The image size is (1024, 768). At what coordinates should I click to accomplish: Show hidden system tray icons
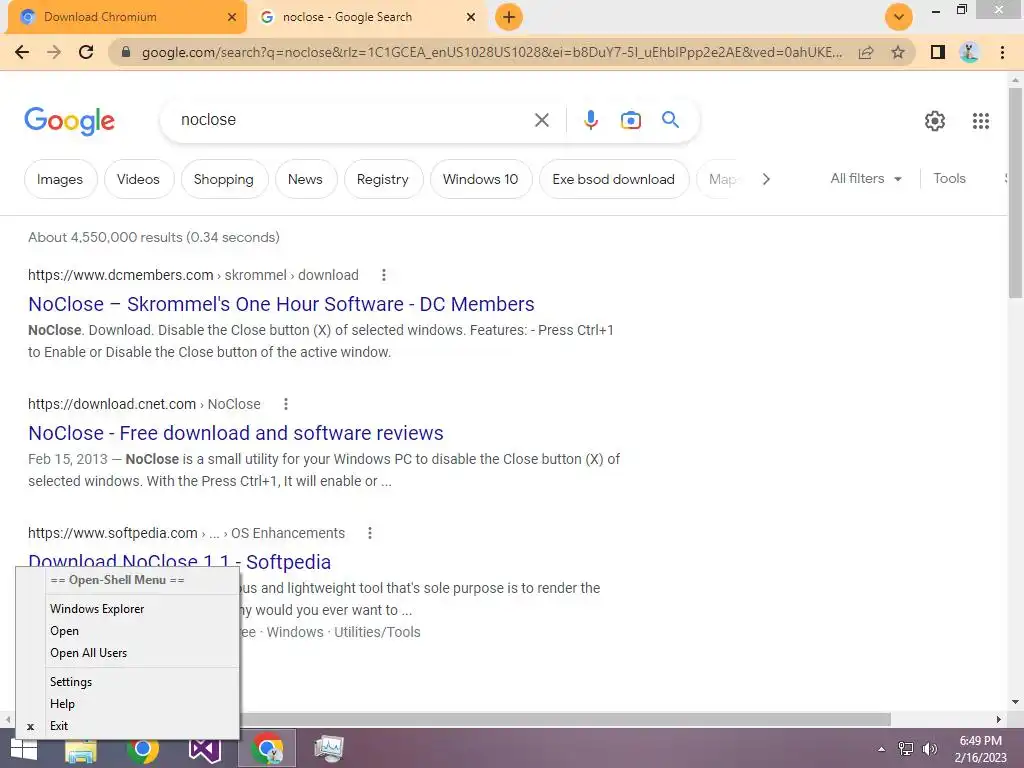(881, 749)
